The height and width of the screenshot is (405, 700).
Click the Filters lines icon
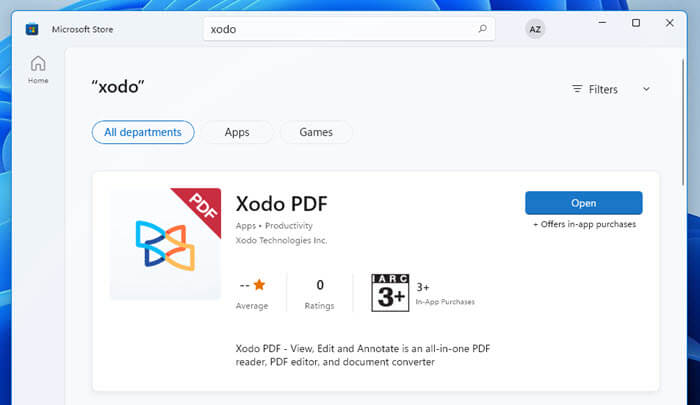click(577, 89)
